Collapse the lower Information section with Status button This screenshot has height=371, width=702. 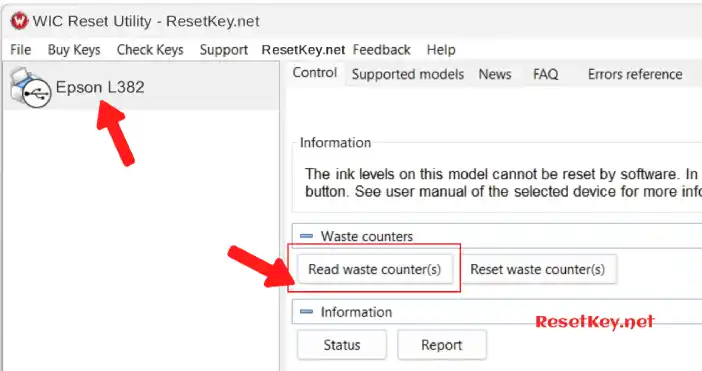click(x=306, y=311)
